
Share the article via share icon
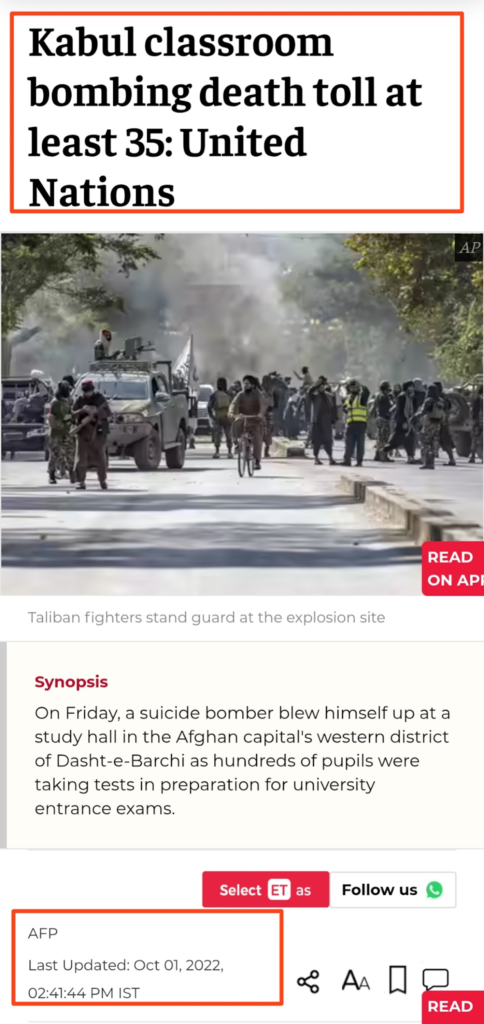click(308, 981)
